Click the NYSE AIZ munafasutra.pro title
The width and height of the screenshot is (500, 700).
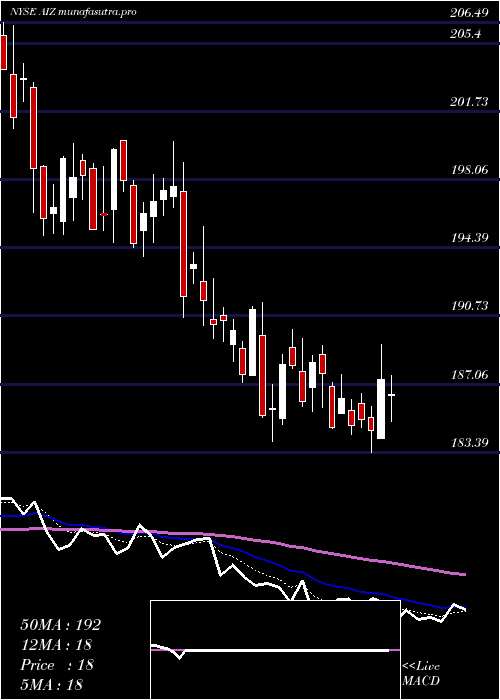coord(73,12)
